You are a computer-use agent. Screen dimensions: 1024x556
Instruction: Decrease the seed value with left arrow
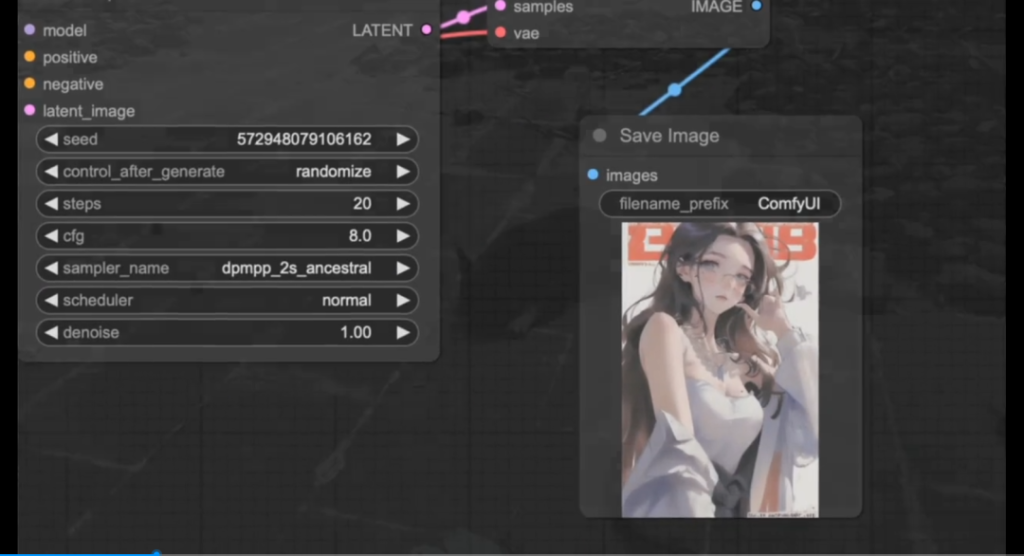click(x=52, y=139)
